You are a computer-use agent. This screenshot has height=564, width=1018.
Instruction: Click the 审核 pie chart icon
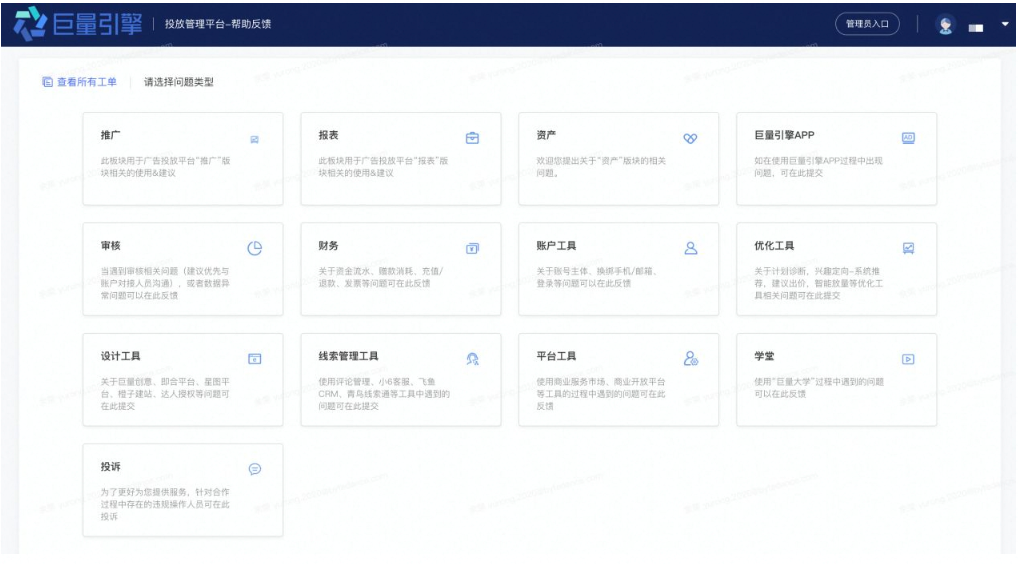click(254, 248)
